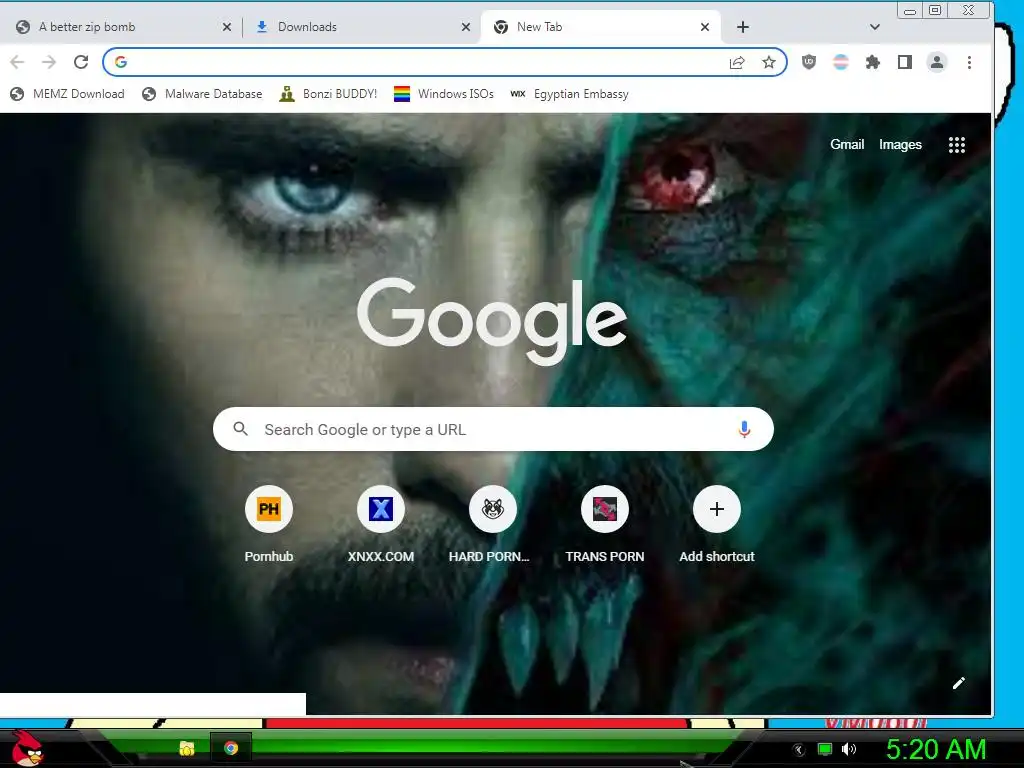Open the MEMZ Download bookmark

[67, 94]
